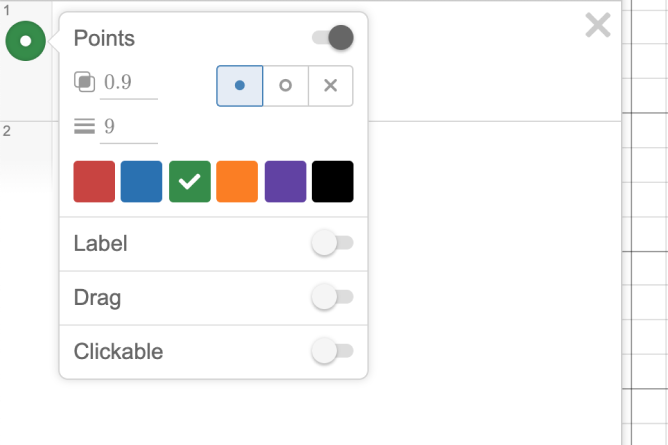Click the green point style icon
Image resolution: width=668 pixels, height=445 pixels.
tap(25, 41)
